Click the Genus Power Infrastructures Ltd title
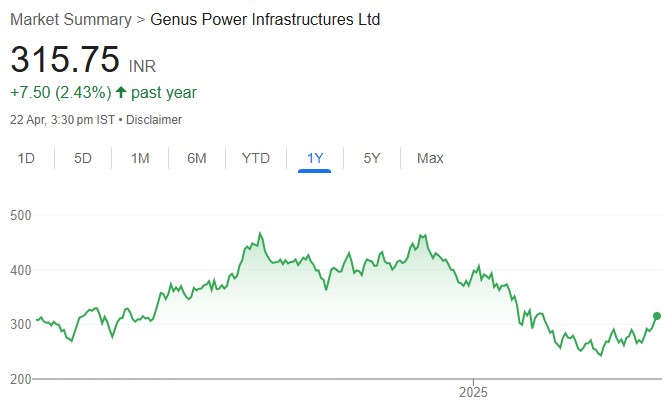671x407 pixels. coord(265,20)
